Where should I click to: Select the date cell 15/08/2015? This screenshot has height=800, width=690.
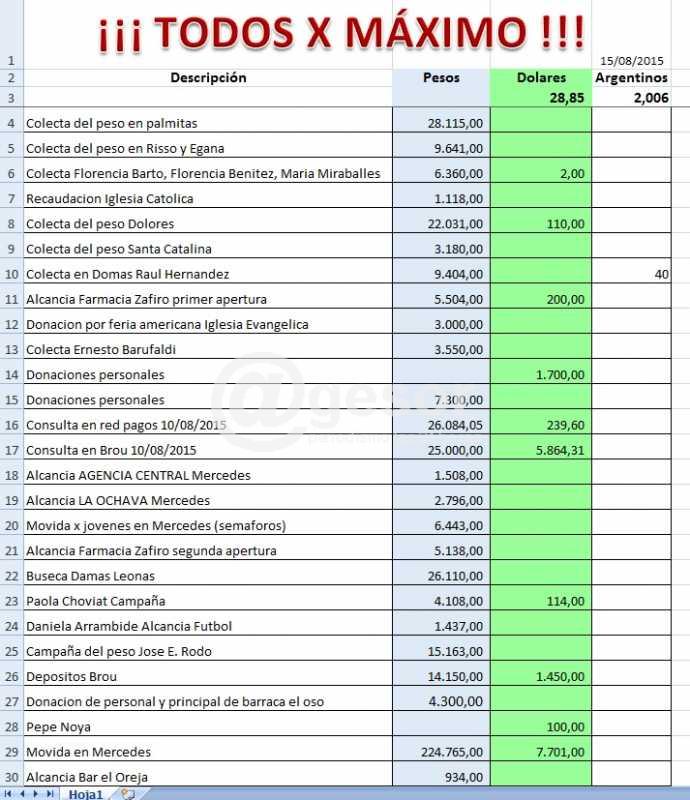(x=631, y=60)
